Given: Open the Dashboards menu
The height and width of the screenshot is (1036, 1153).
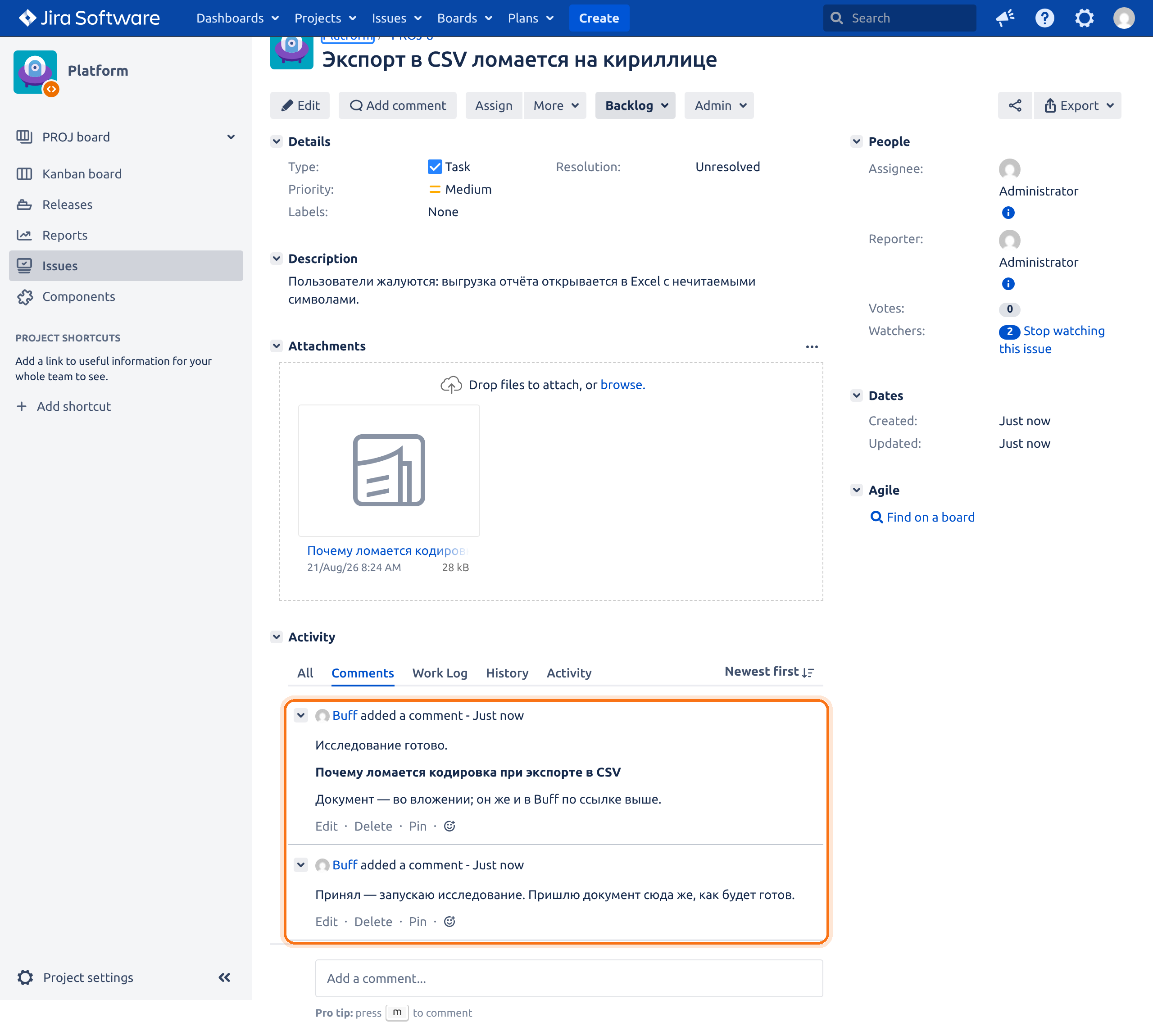Looking at the screenshot, I should [238, 18].
